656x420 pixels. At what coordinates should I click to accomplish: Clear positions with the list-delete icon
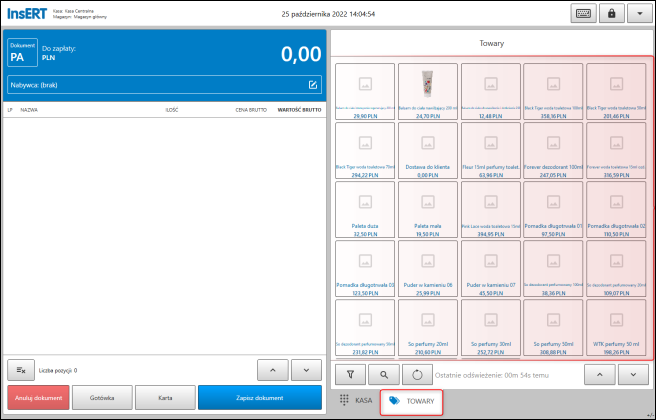tap(21, 370)
